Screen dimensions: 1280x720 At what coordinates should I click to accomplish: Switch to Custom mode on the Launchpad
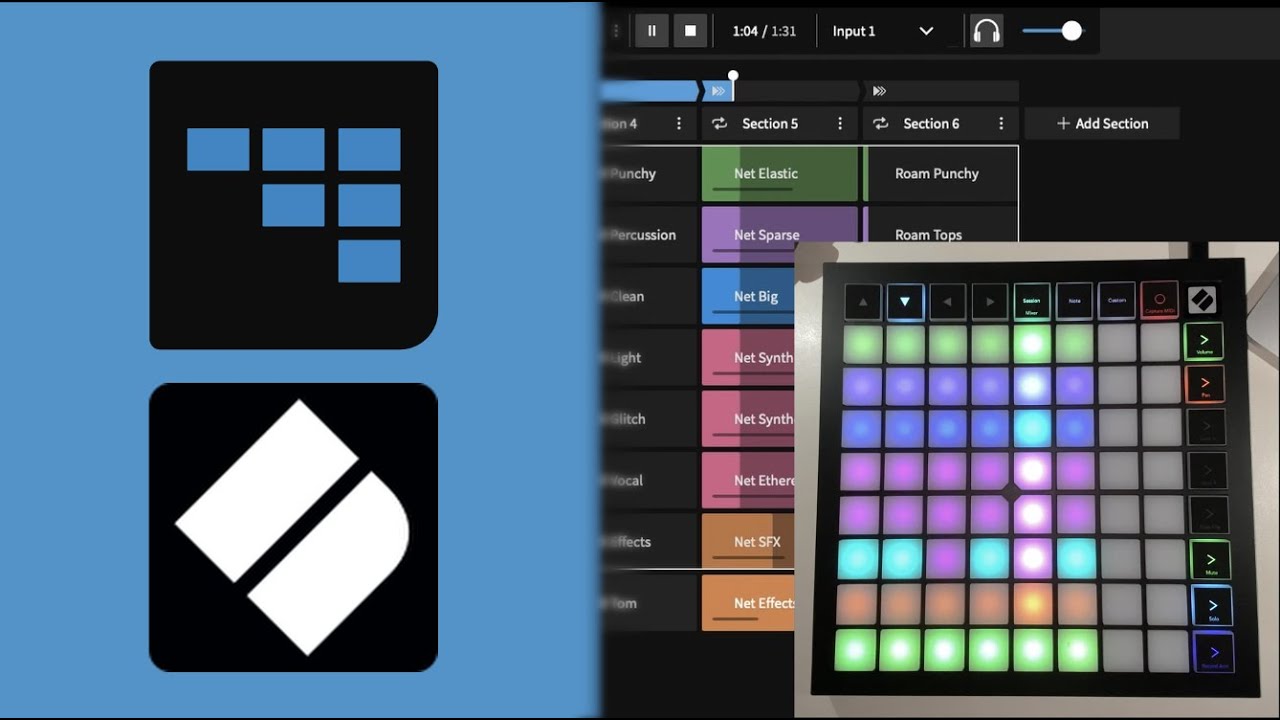[1117, 301]
